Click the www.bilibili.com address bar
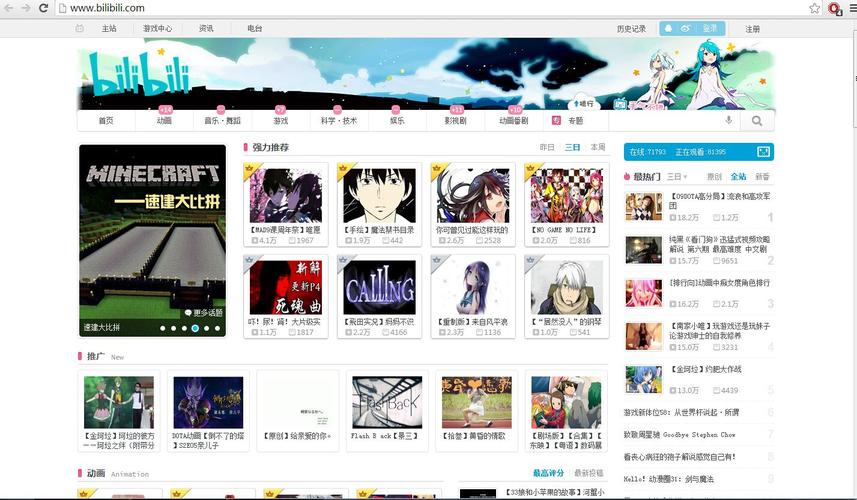857x500 pixels. pyautogui.click(x=432, y=8)
